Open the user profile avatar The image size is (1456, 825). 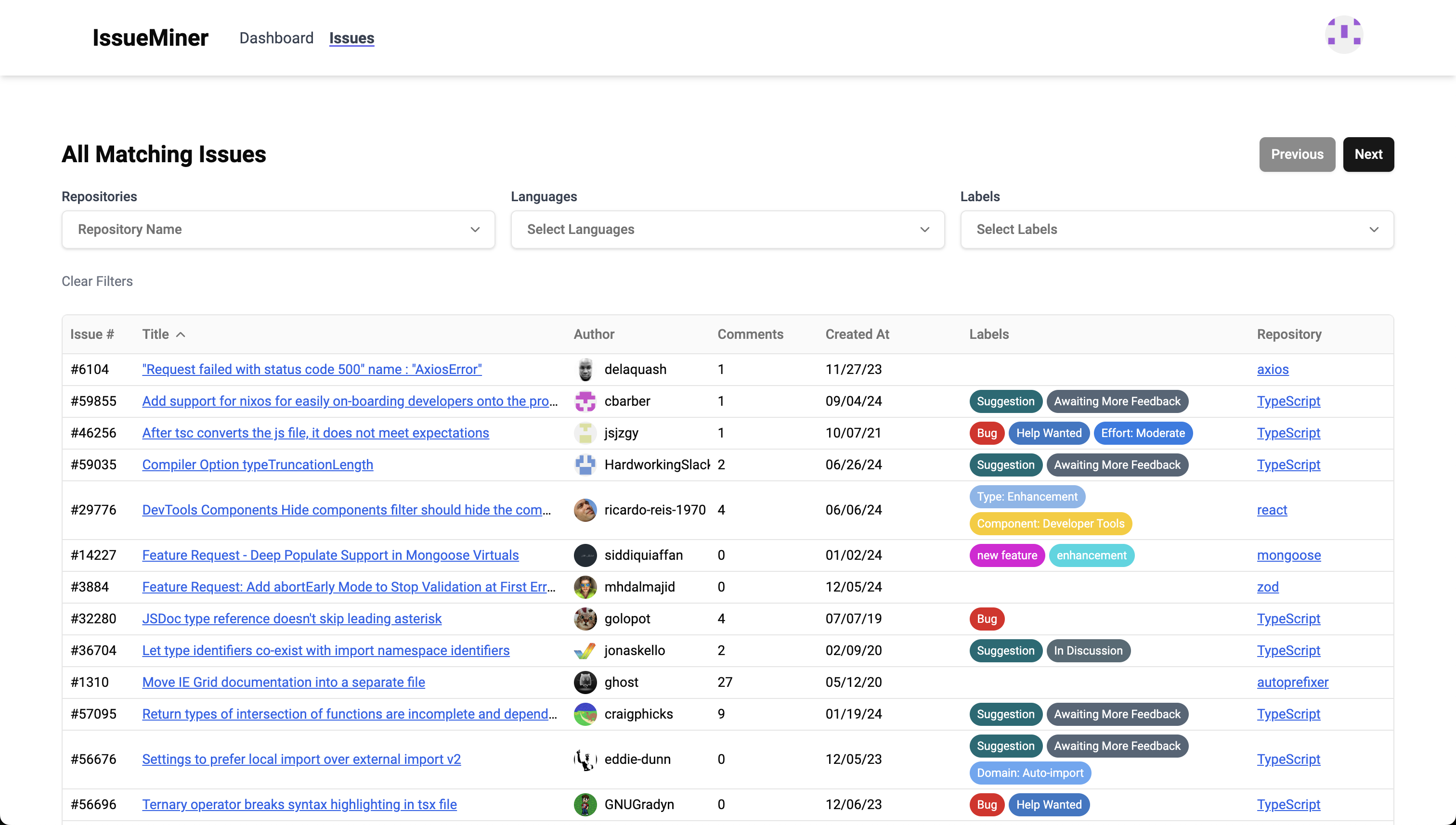[x=1344, y=35]
